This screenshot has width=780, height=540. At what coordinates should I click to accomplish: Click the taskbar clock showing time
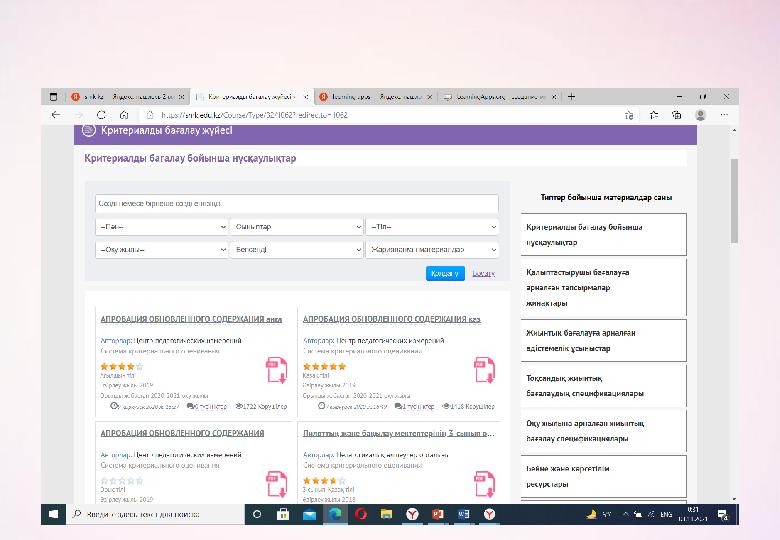[x=693, y=514]
